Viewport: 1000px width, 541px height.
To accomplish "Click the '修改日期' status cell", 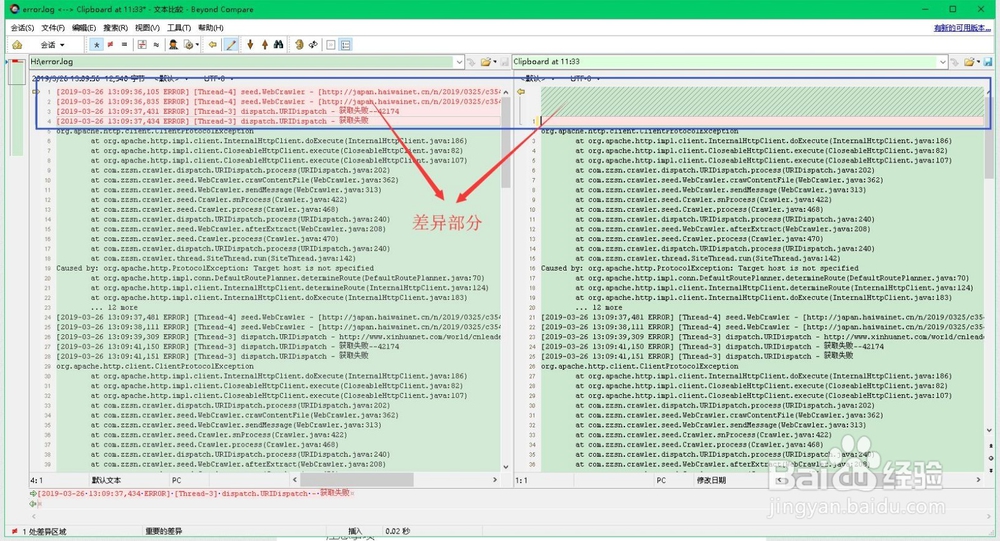I will [x=711, y=480].
